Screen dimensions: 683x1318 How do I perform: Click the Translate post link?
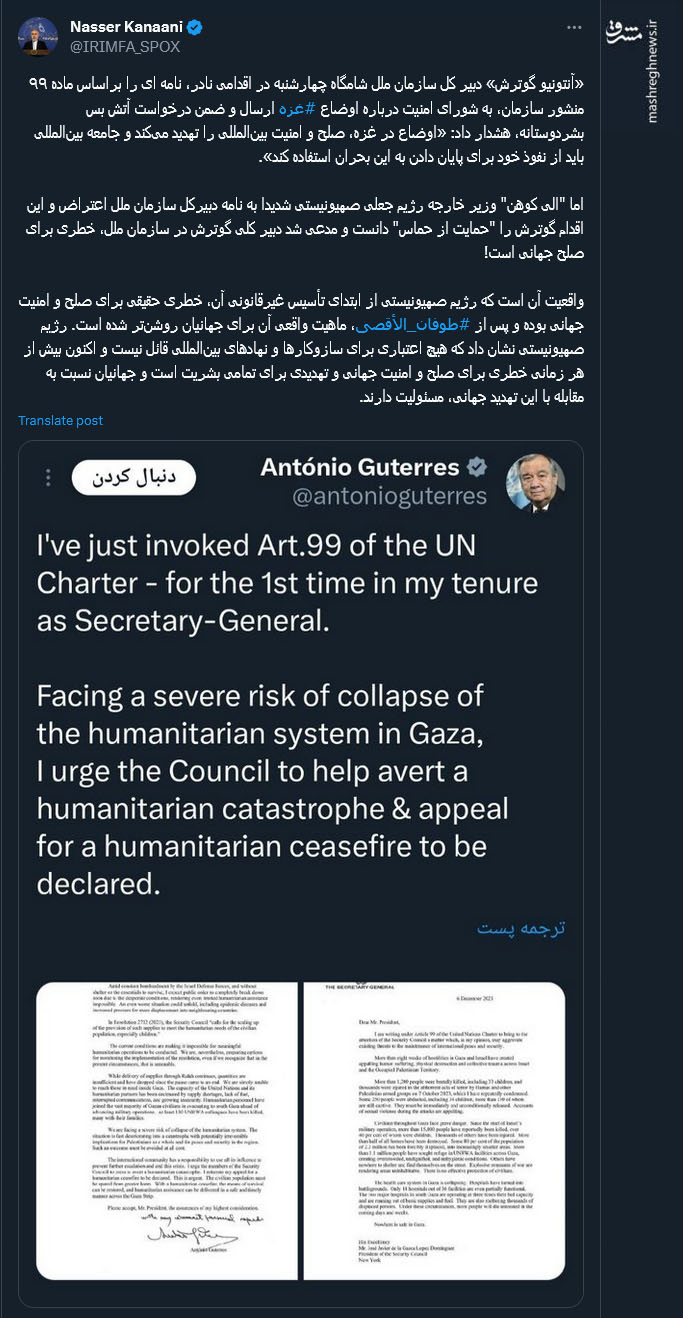60,421
